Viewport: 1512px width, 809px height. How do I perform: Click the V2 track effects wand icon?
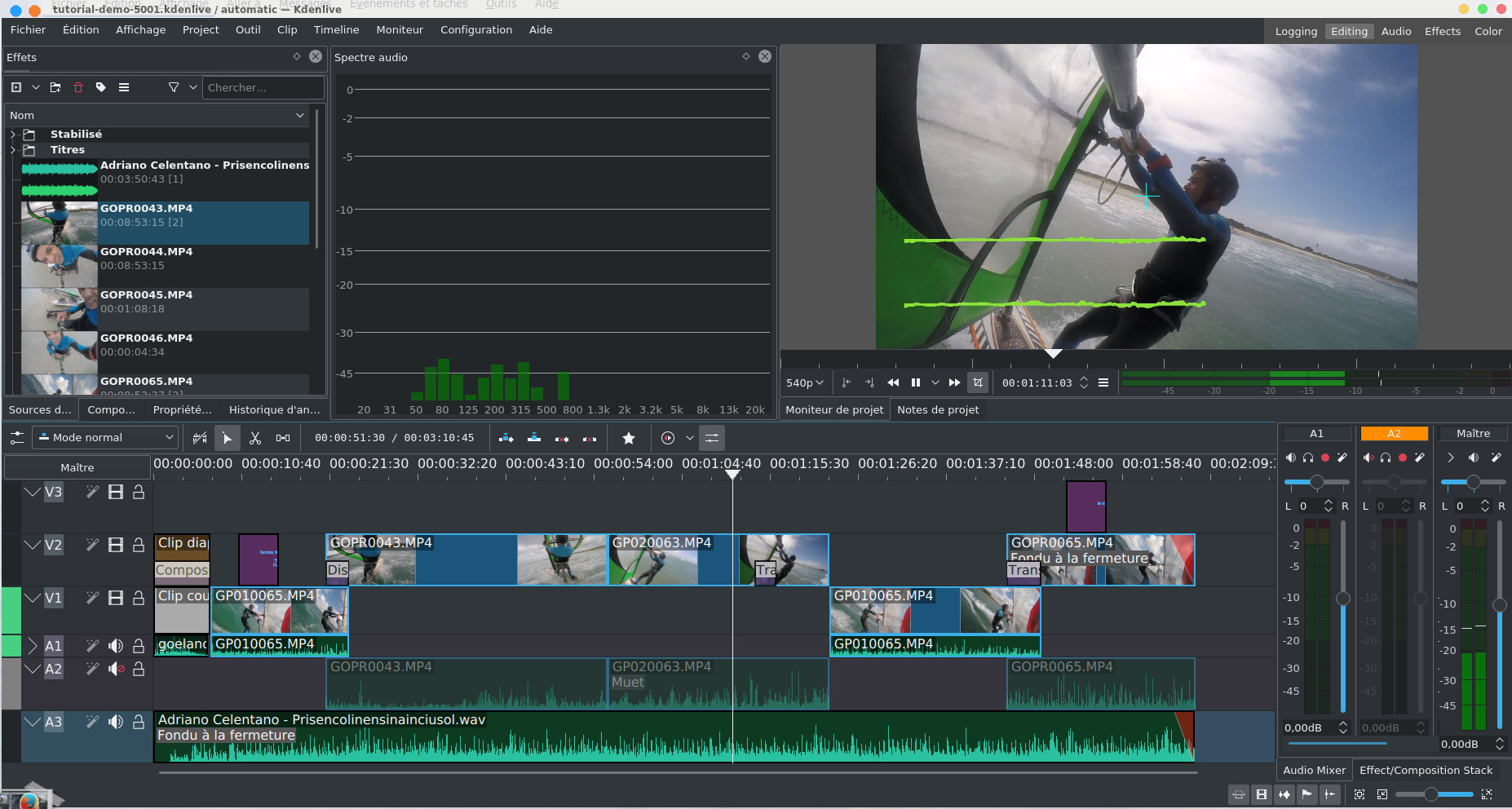[92, 545]
